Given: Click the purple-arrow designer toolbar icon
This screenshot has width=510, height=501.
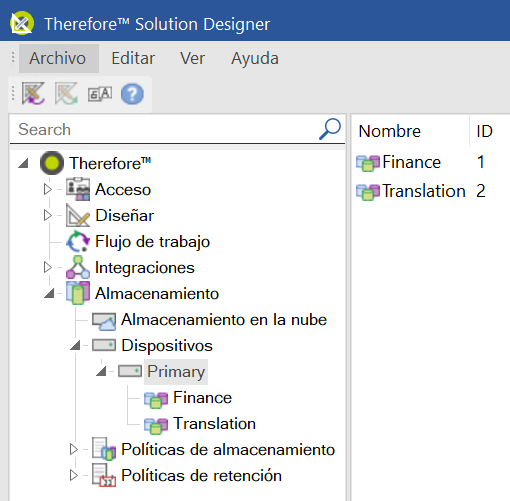Looking at the screenshot, I should coord(33,94).
